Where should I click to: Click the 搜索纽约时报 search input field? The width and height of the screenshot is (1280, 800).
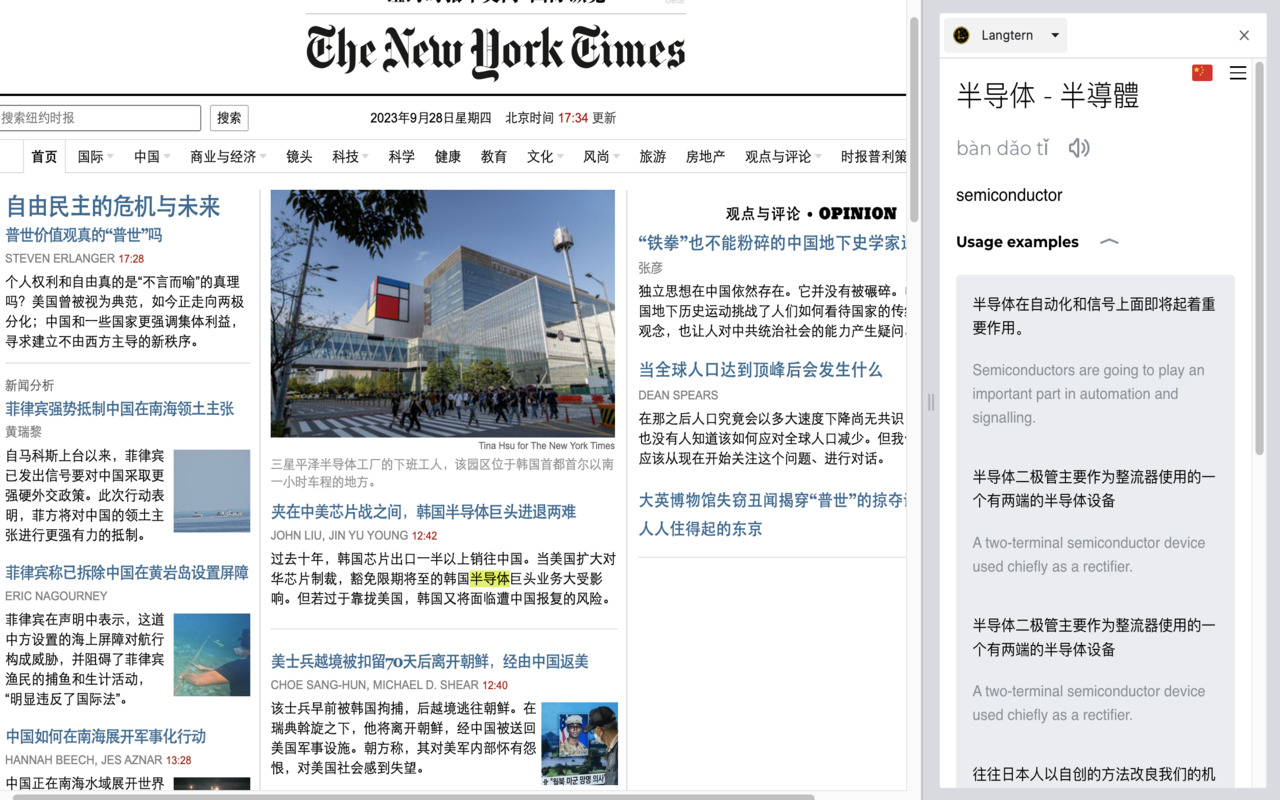coord(100,117)
